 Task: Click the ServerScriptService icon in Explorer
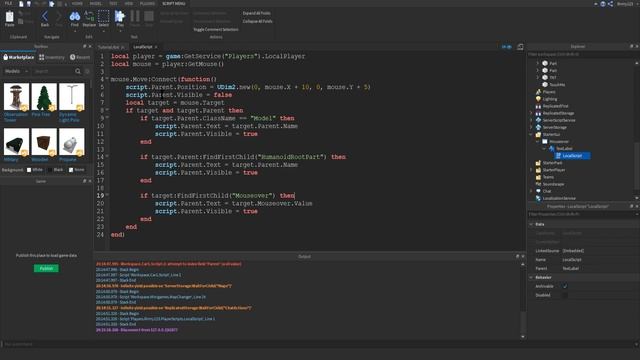[538, 120]
